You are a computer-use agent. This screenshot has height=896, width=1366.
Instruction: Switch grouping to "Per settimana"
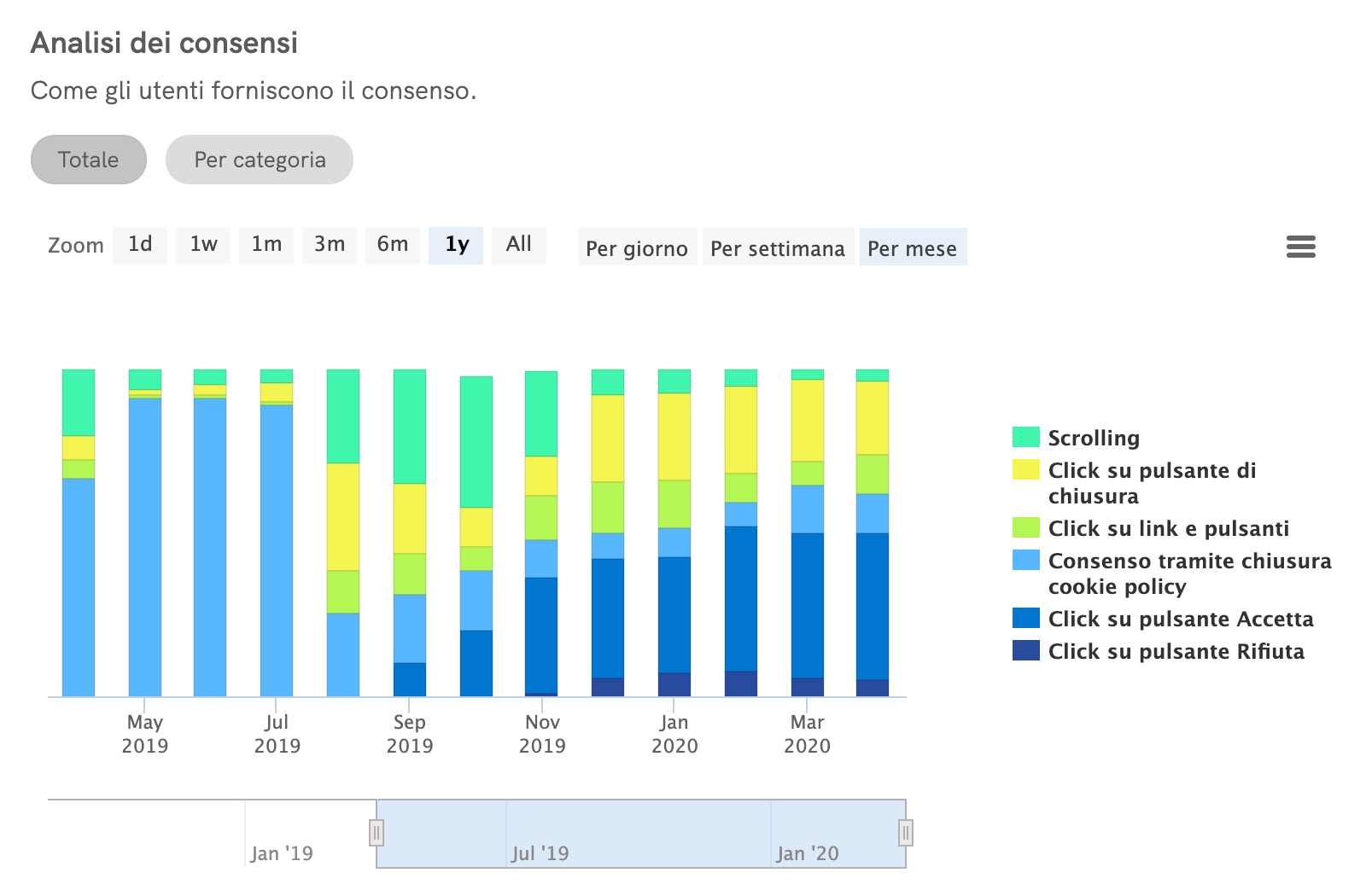pyautogui.click(x=778, y=248)
